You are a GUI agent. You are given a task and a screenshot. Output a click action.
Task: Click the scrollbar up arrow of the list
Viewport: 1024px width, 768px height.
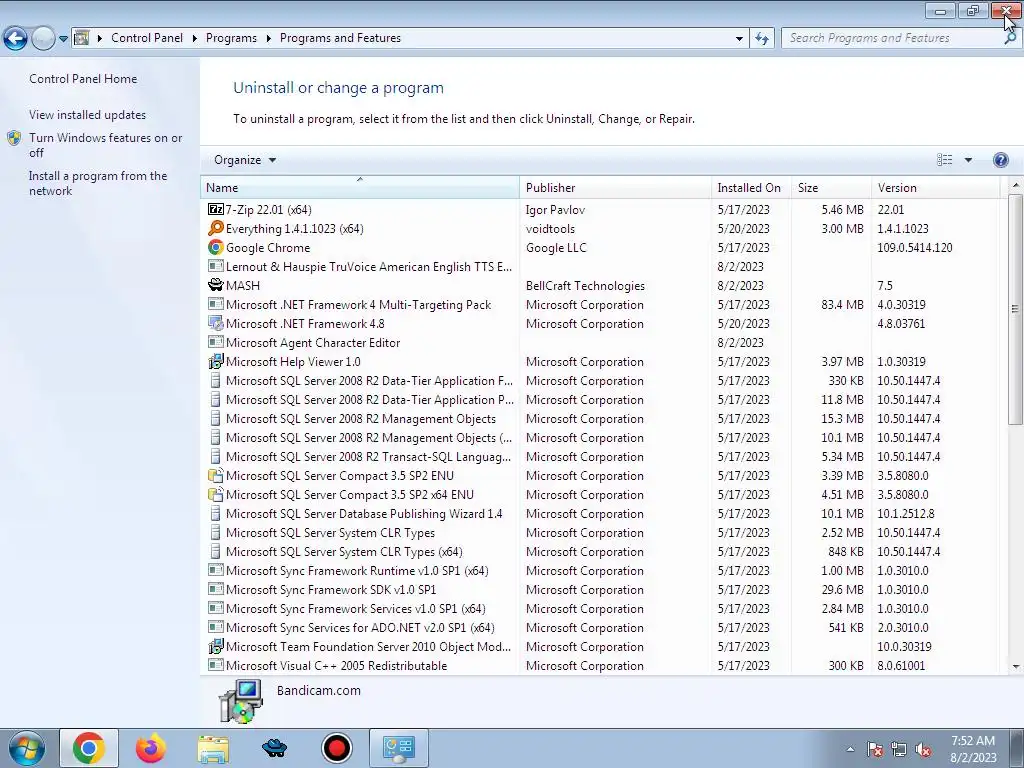click(x=1015, y=186)
